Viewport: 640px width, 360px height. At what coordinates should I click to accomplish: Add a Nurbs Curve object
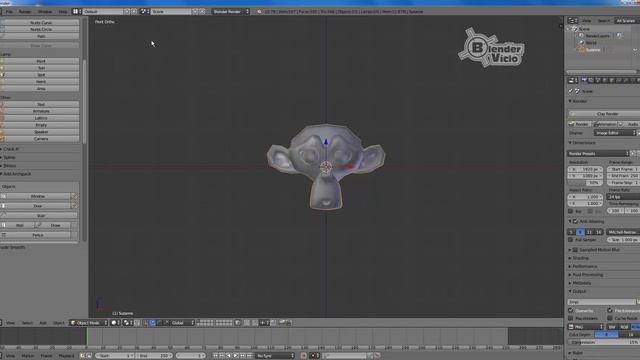click(x=41, y=23)
